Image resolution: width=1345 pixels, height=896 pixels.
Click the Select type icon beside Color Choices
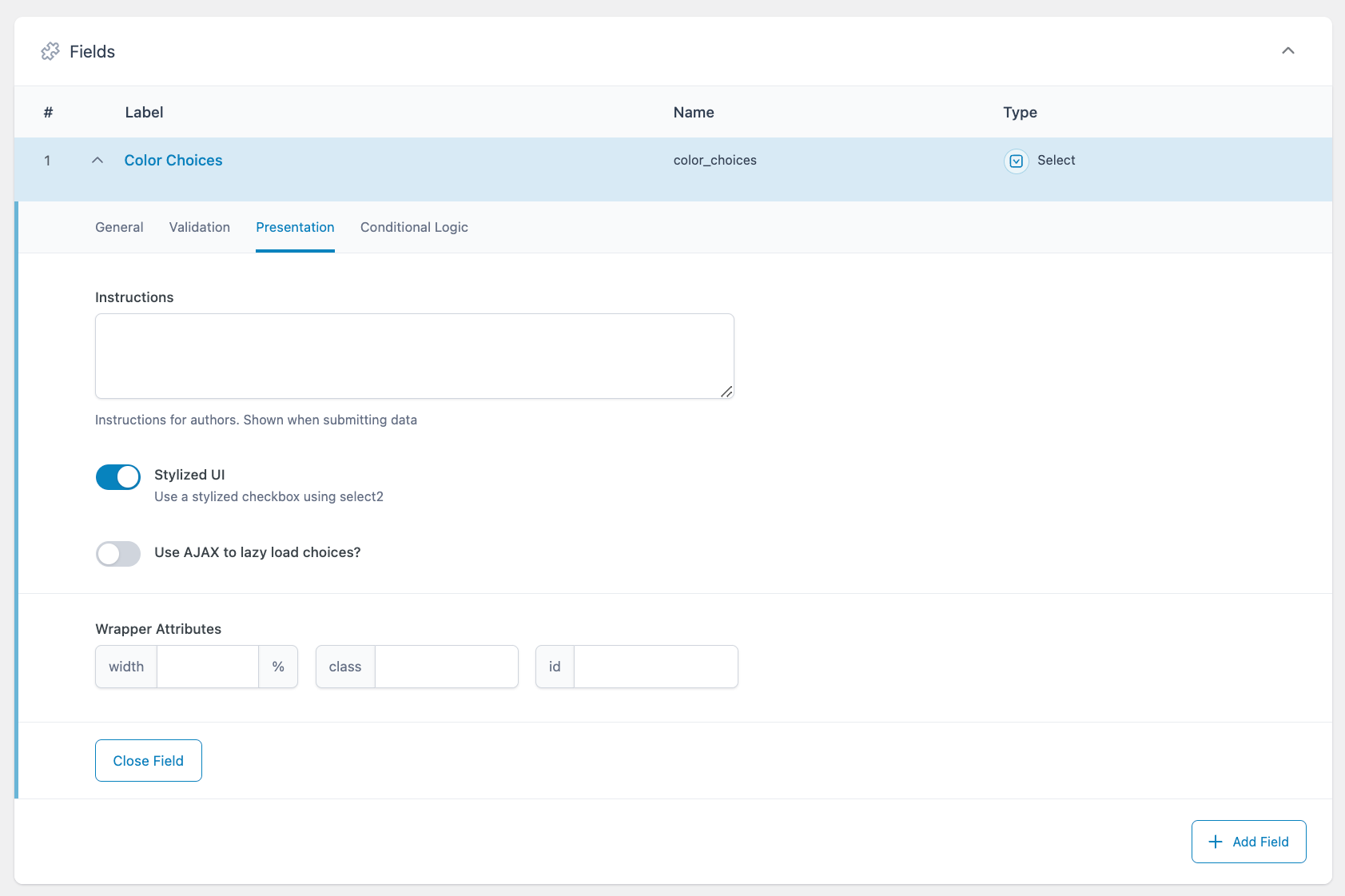click(x=1015, y=161)
